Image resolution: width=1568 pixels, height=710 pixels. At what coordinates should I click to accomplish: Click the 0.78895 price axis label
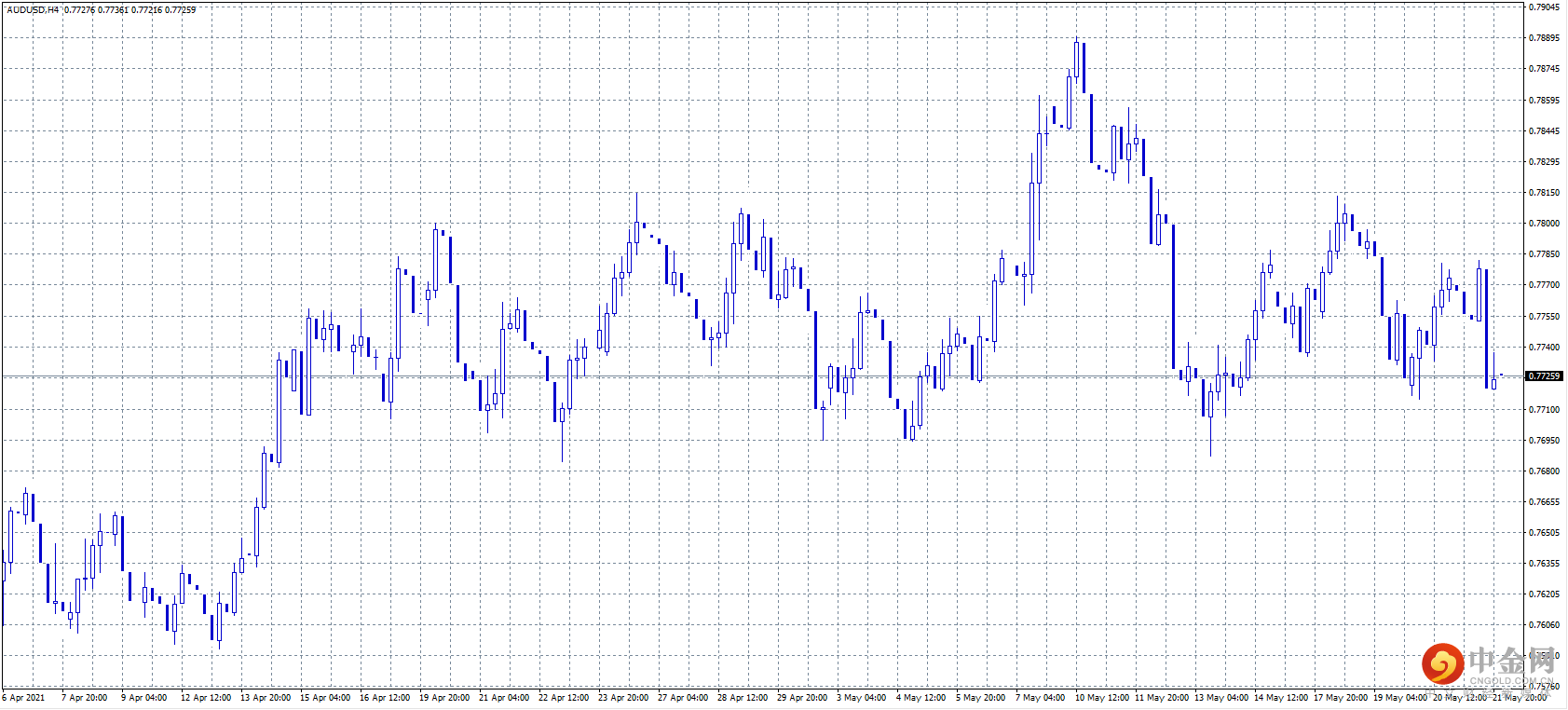point(1544,38)
